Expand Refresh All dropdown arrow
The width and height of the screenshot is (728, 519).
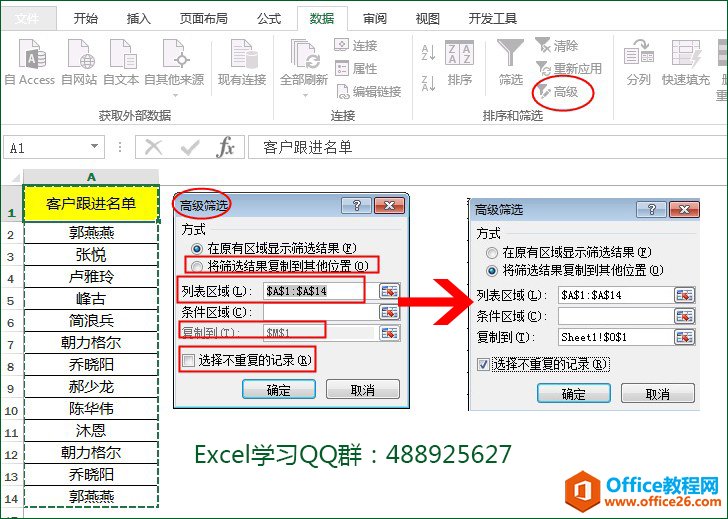point(305,95)
